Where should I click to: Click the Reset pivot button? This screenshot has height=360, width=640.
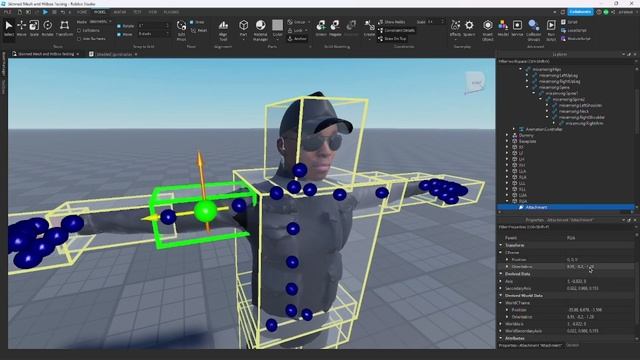199,30
